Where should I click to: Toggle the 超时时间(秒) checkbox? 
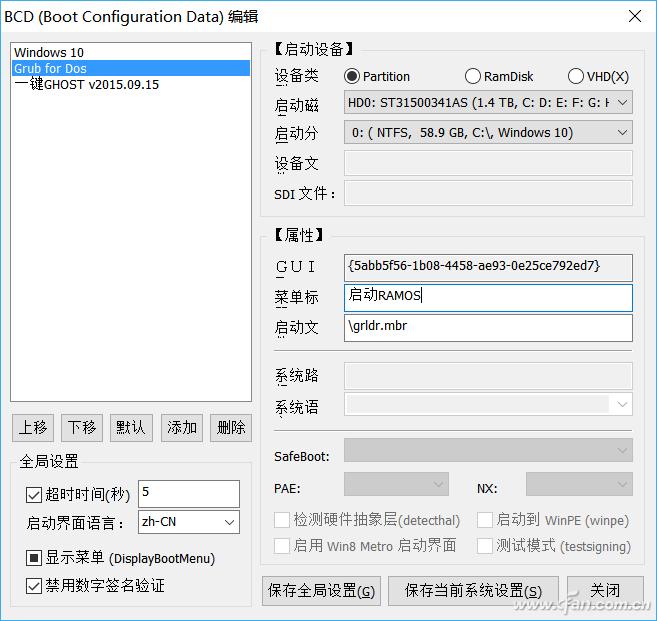point(33,493)
